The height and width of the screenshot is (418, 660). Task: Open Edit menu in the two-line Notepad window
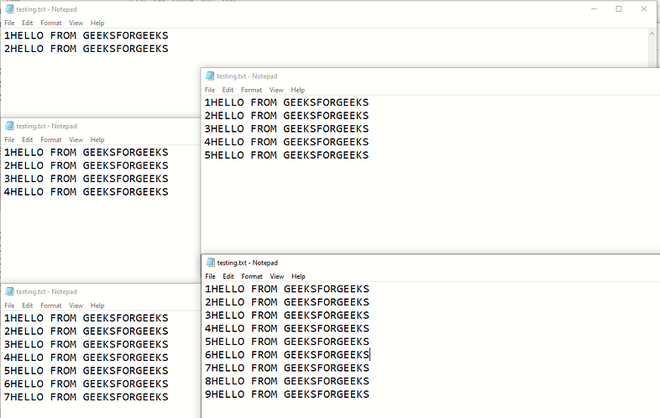[x=27, y=23]
